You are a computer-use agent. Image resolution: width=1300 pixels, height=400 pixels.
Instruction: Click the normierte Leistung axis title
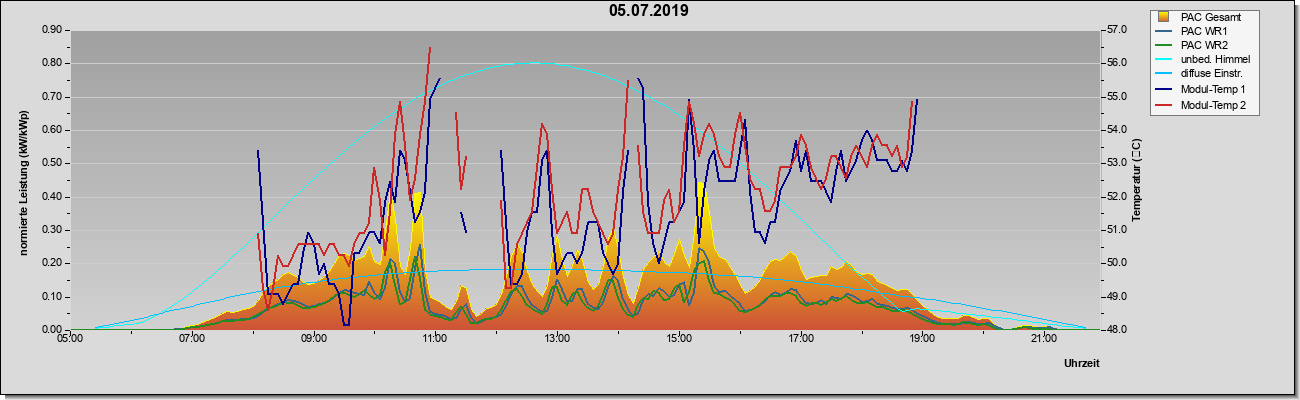click(x=23, y=185)
